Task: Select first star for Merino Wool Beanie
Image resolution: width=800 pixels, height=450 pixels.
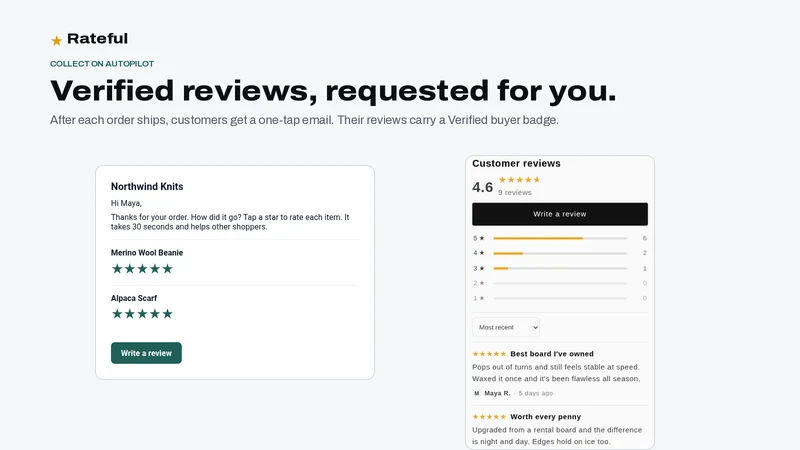Action: (x=117, y=269)
